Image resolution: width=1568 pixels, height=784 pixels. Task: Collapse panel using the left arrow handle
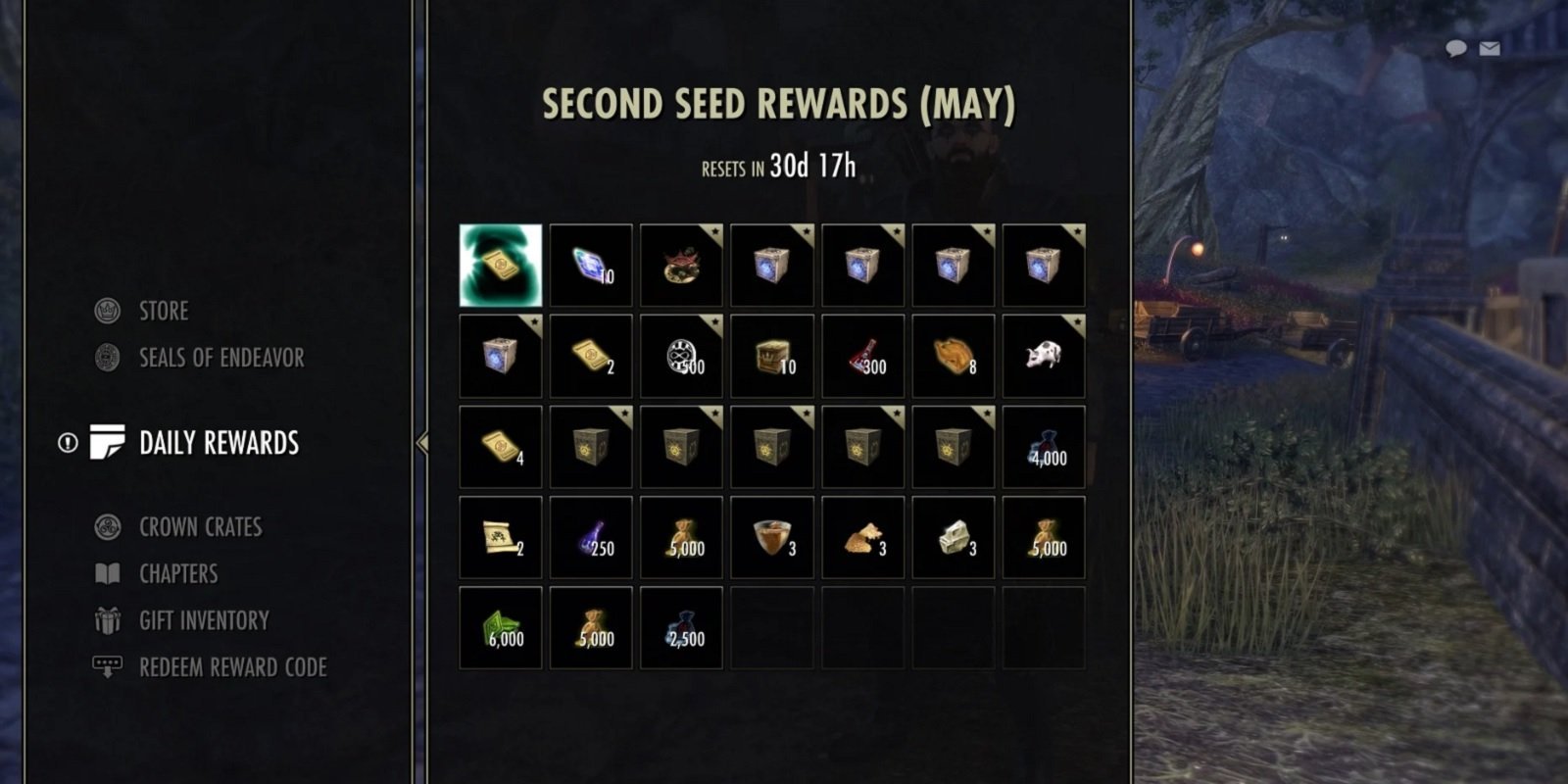point(422,443)
